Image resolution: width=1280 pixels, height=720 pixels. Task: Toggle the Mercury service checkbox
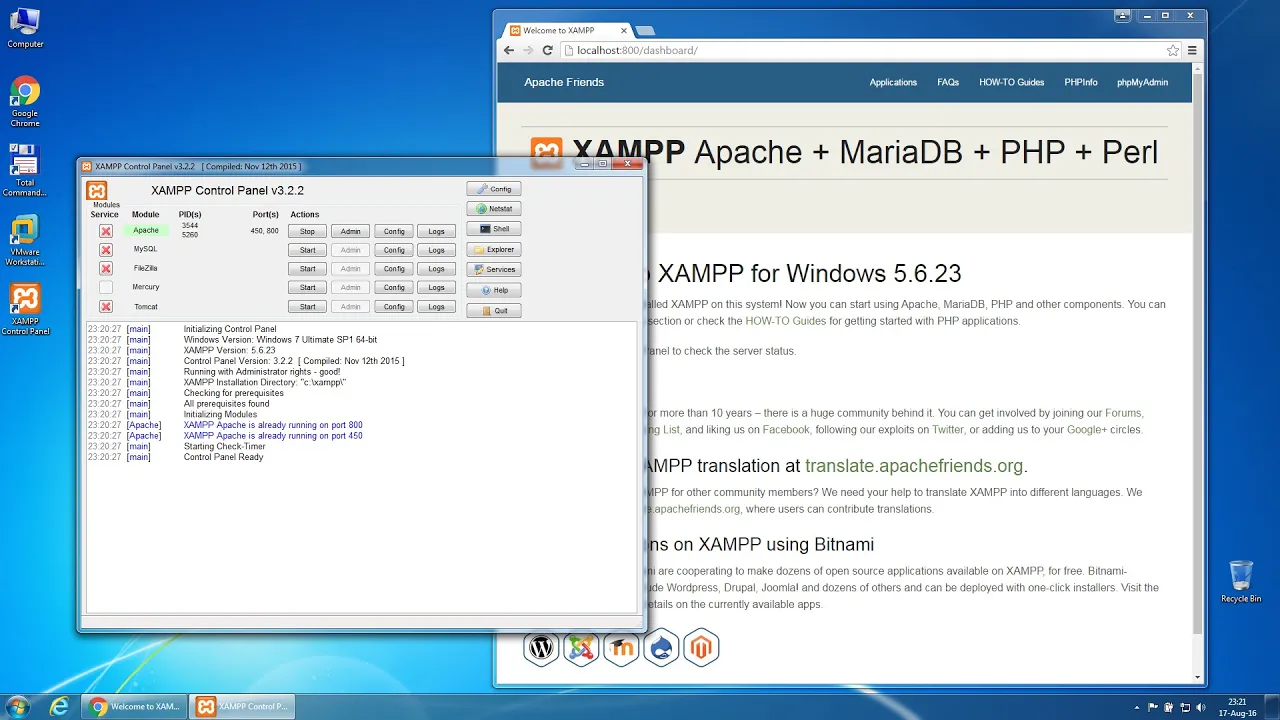(105, 288)
